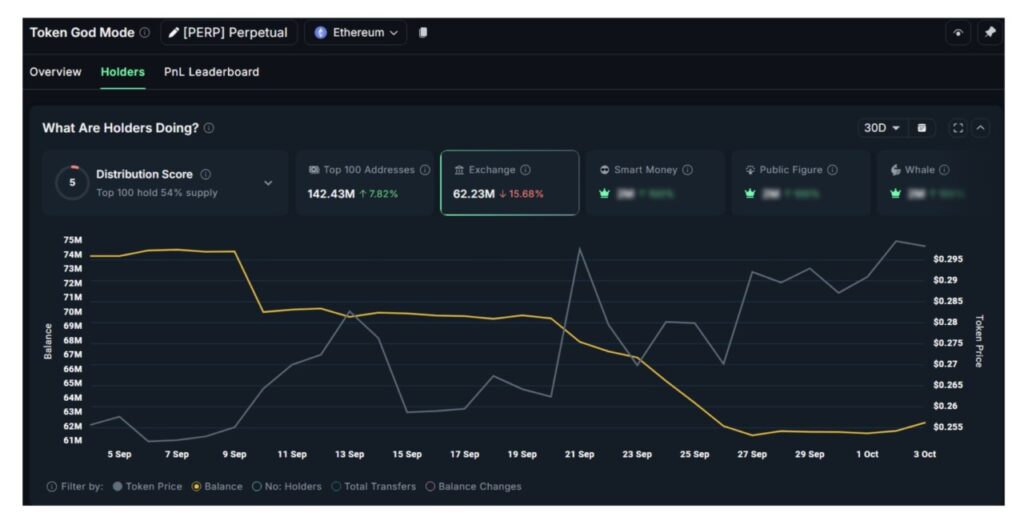Pin this token with the pin icon
The image size is (1024, 517).
[x=989, y=33]
